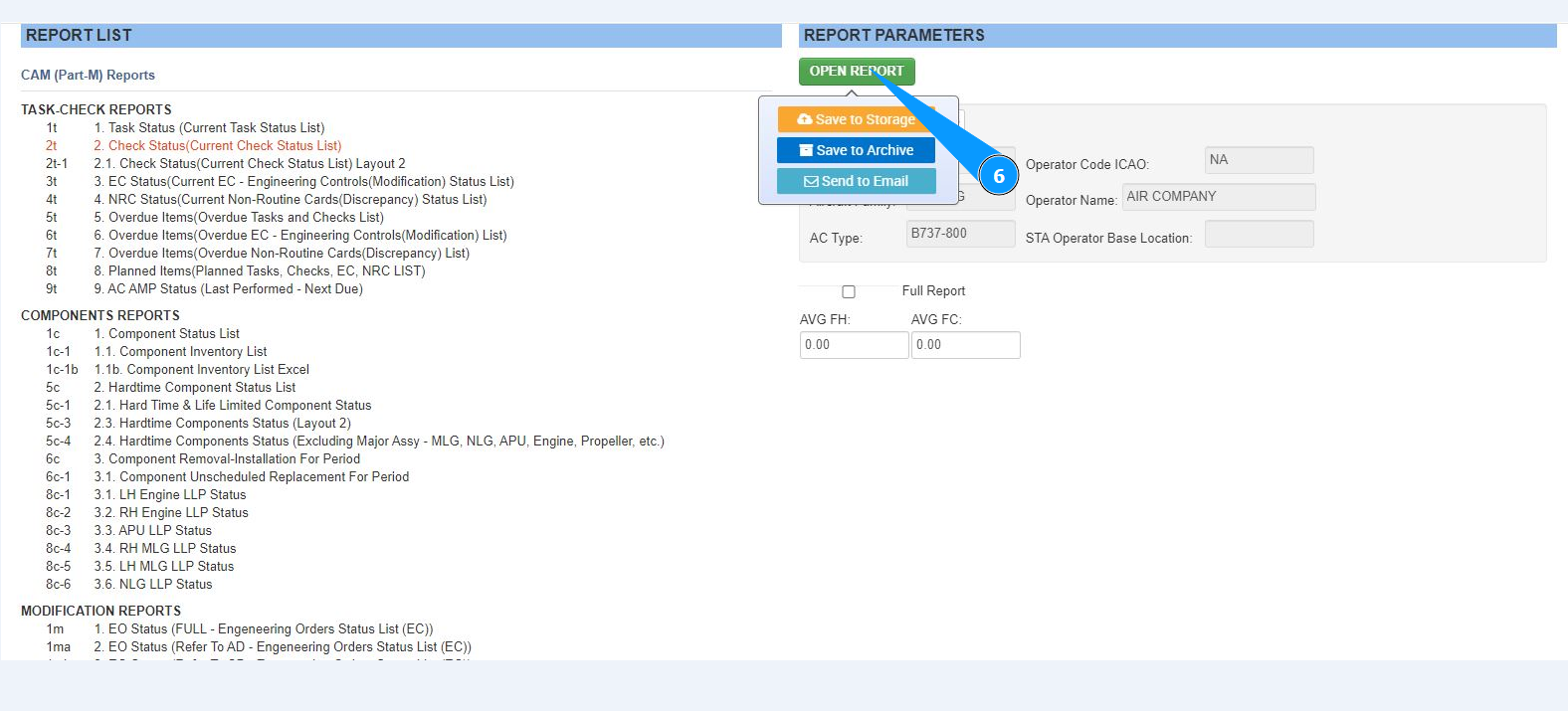Click report code 5c-3
Viewport: 1568px width, 711px height.
[59, 424]
